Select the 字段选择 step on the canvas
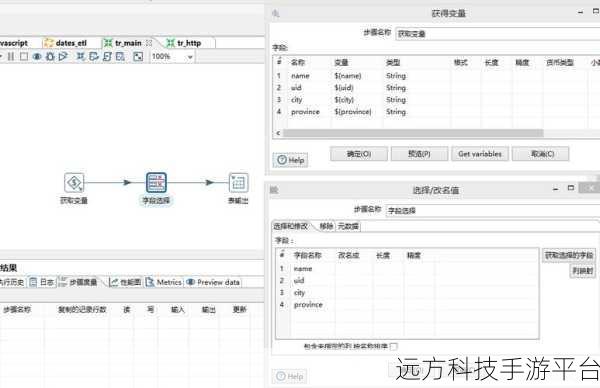Viewport: 600px width, 388px height. (156, 183)
